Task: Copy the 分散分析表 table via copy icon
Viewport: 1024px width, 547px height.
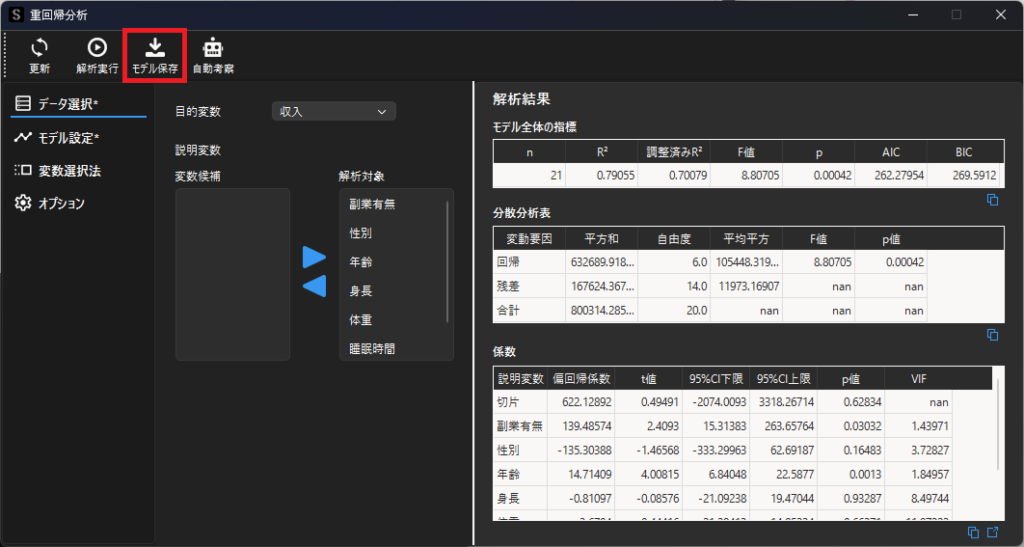Action: pyautogui.click(x=993, y=334)
